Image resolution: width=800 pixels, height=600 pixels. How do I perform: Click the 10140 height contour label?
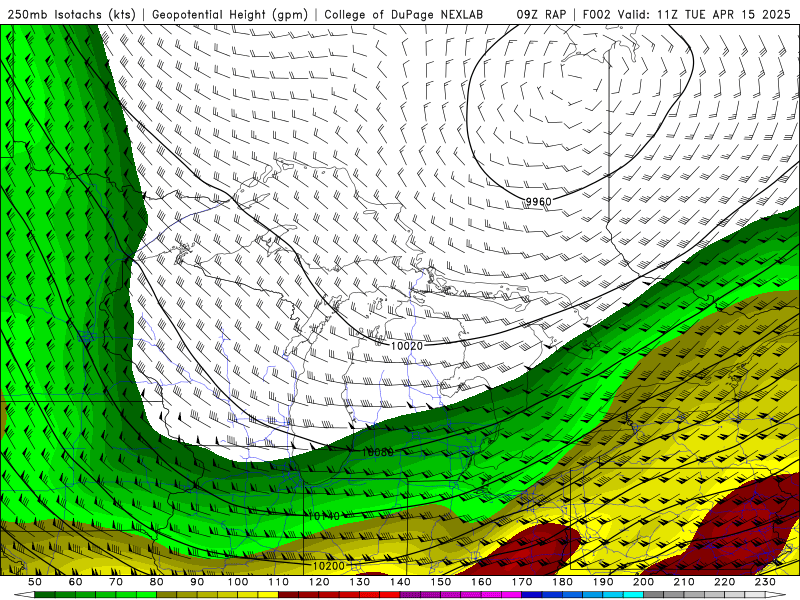[324, 516]
